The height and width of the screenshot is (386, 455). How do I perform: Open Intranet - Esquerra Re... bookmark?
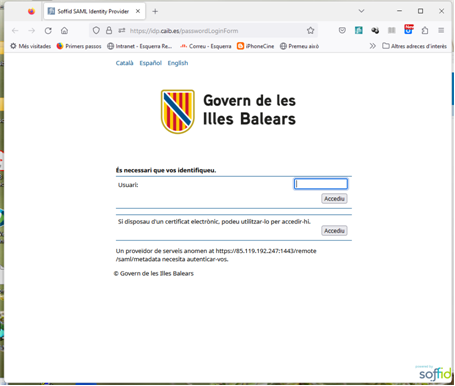140,46
